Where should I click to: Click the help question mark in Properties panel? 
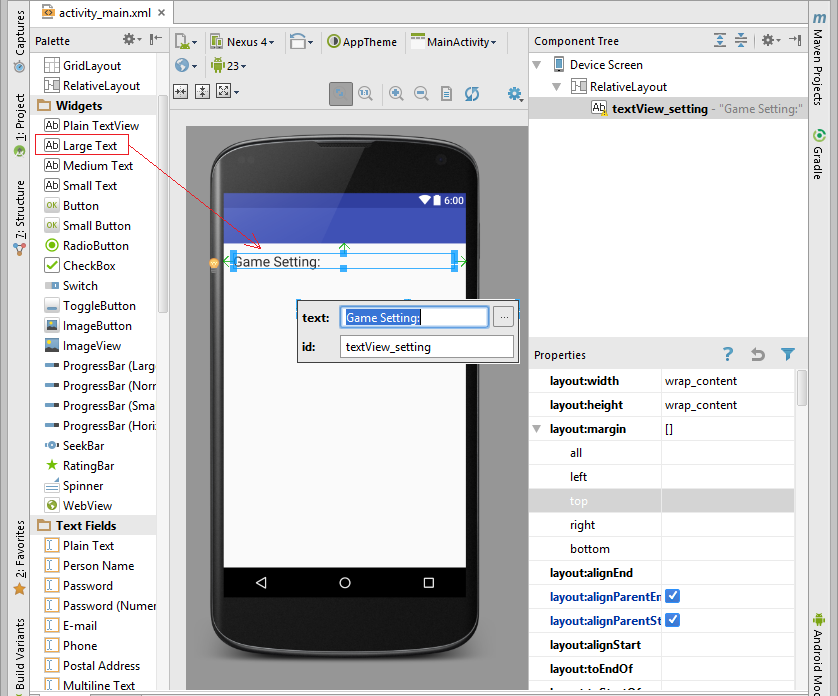point(727,354)
